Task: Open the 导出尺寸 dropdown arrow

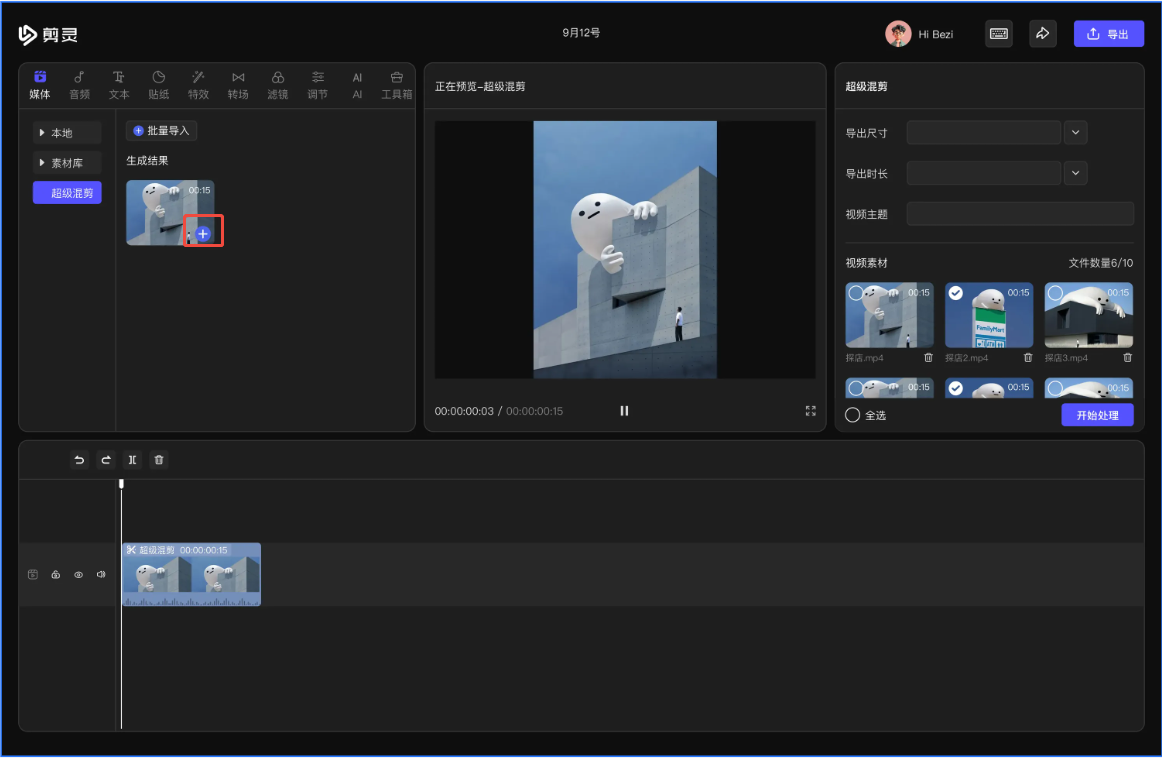Action: pyautogui.click(x=1075, y=132)
